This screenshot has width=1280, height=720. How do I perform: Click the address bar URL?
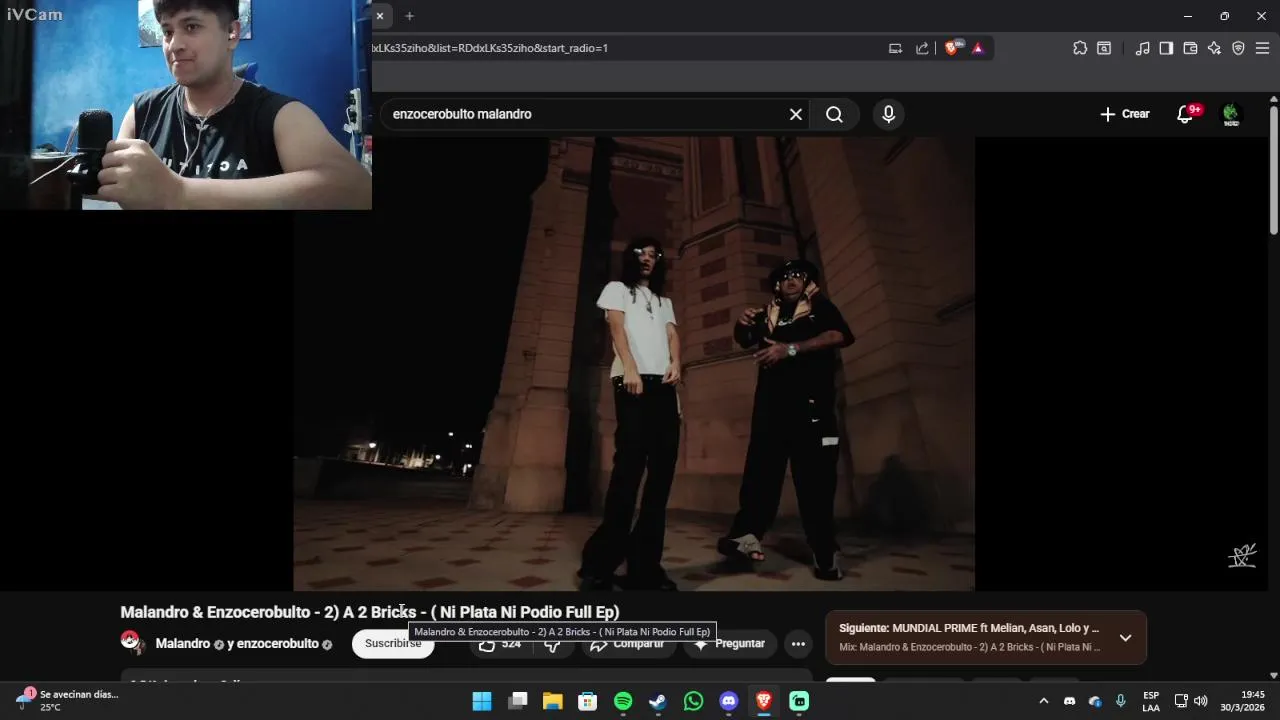click(490, 48)
